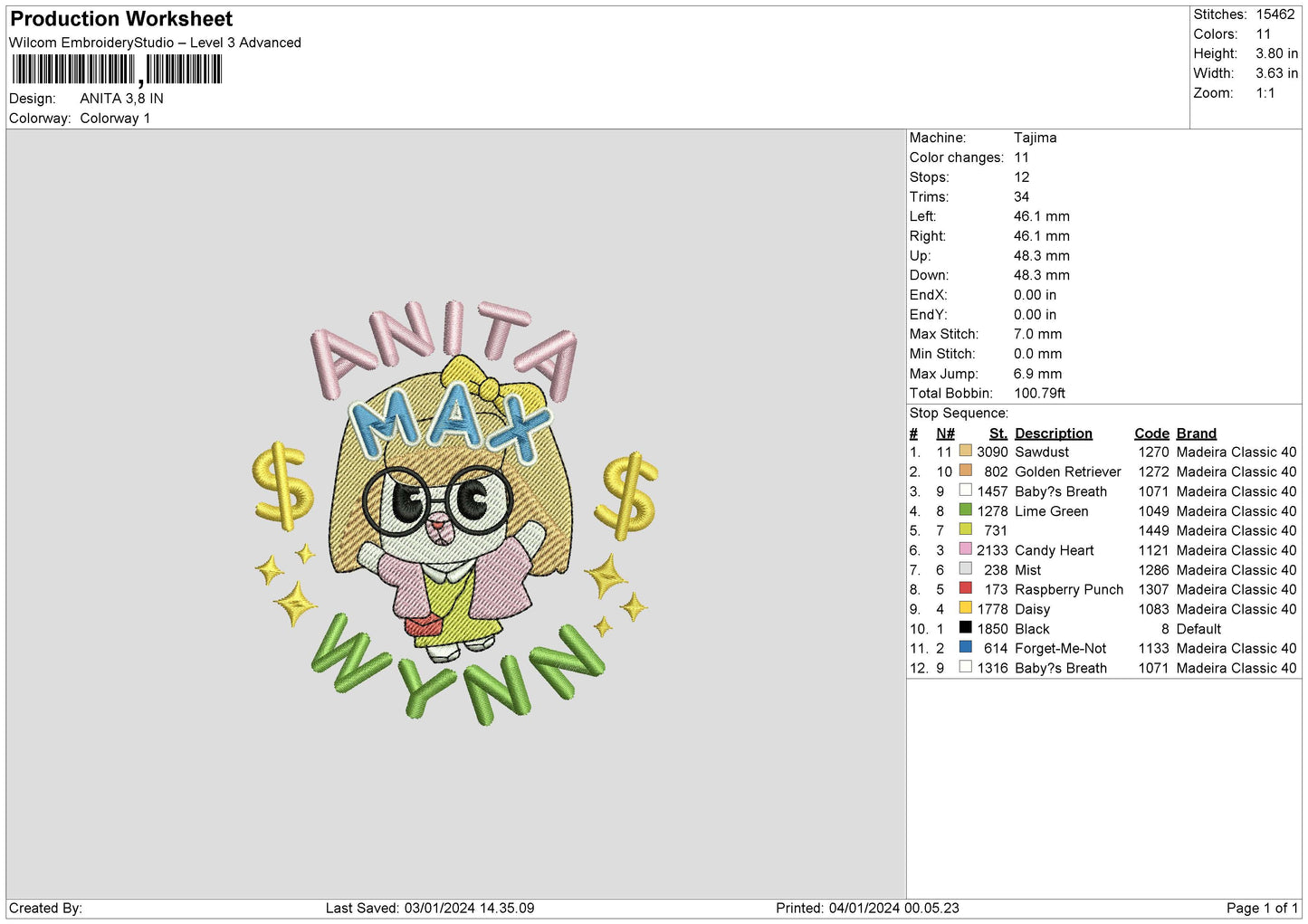The width and height of the screenshot is (1308, 924).
Task: Select the "Last Saved: 03/01/2024 14.35.09" footer text
Action: 430,908
